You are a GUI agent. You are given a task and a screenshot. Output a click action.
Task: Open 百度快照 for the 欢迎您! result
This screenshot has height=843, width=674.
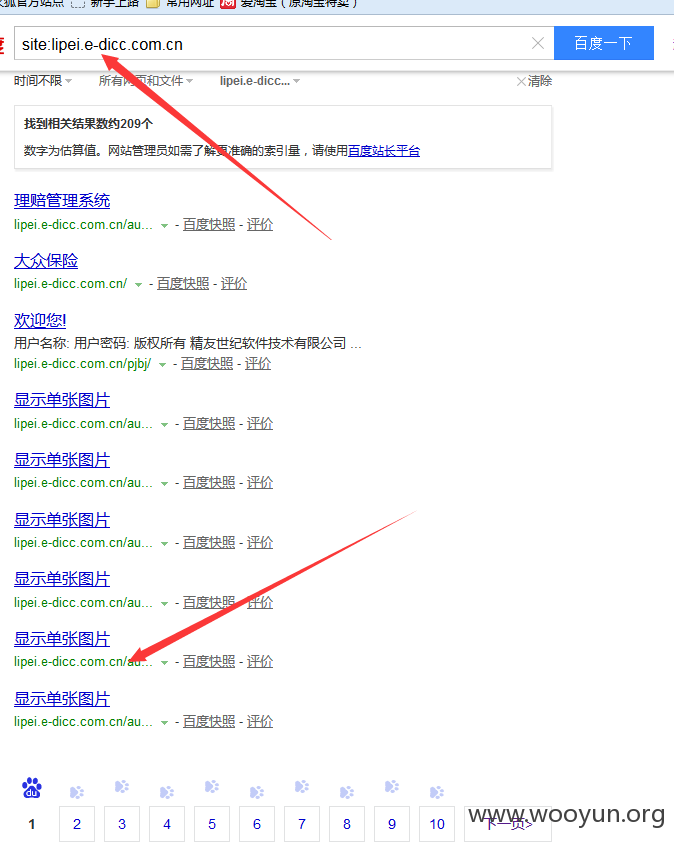pos(207,363)
